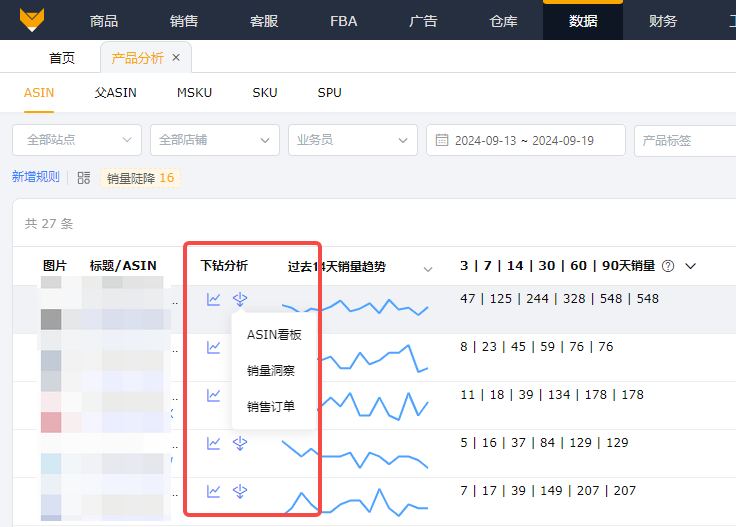Click sales values 7 | 17 | 39 | 149
The width and height of the screenshot is (736, 527).
[548, 490]
